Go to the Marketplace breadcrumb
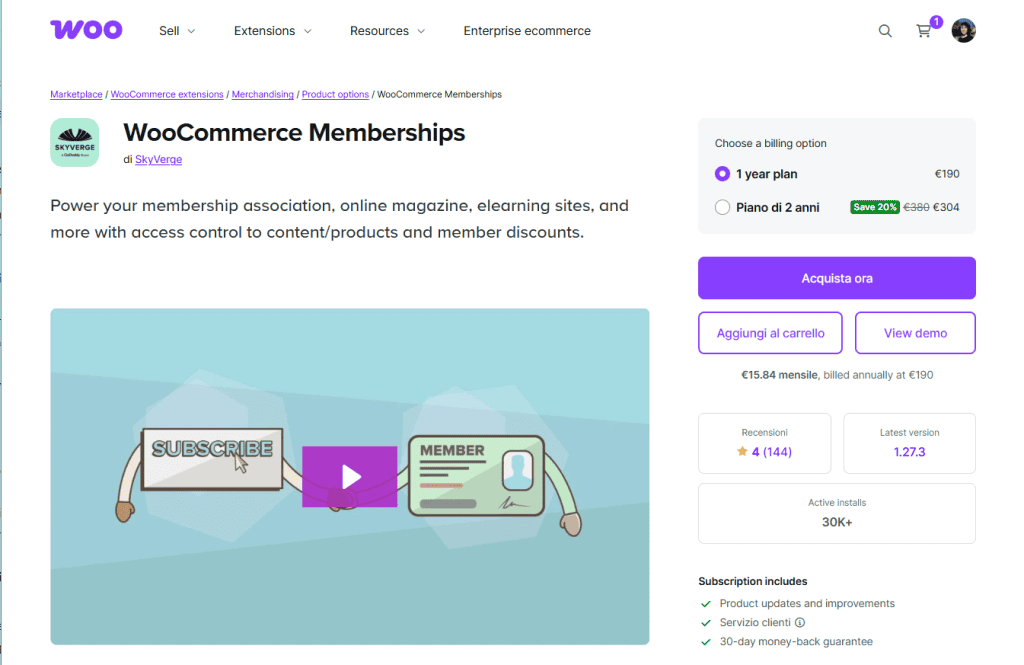 (76, 94)
